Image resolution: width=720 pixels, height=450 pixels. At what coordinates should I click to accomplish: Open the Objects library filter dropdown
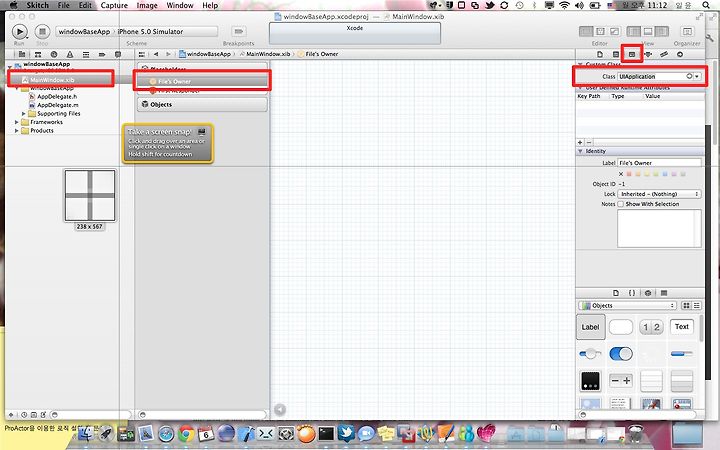627,305
